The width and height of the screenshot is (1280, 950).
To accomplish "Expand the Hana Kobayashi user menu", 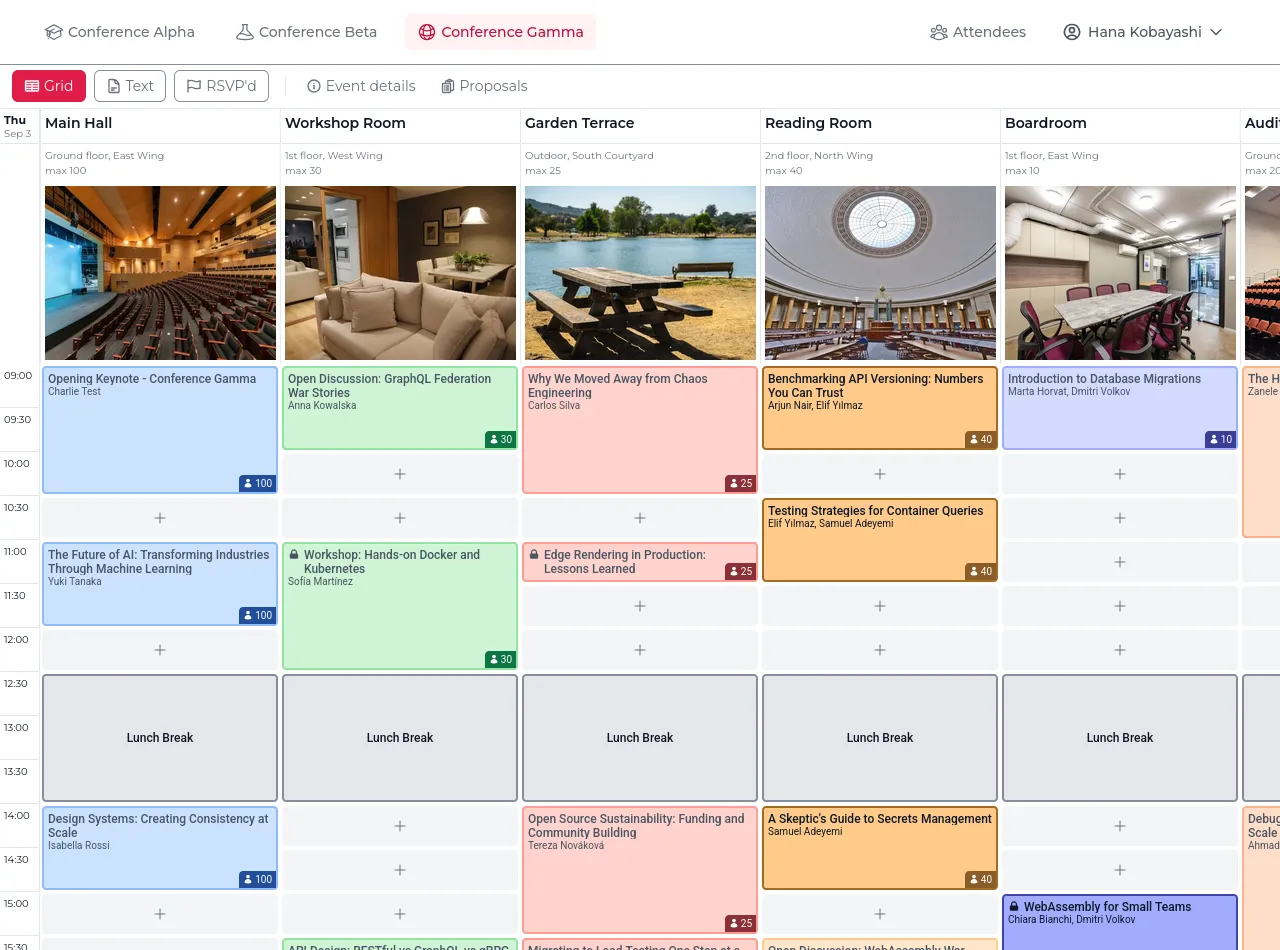I will click(x=1143, y=32).
